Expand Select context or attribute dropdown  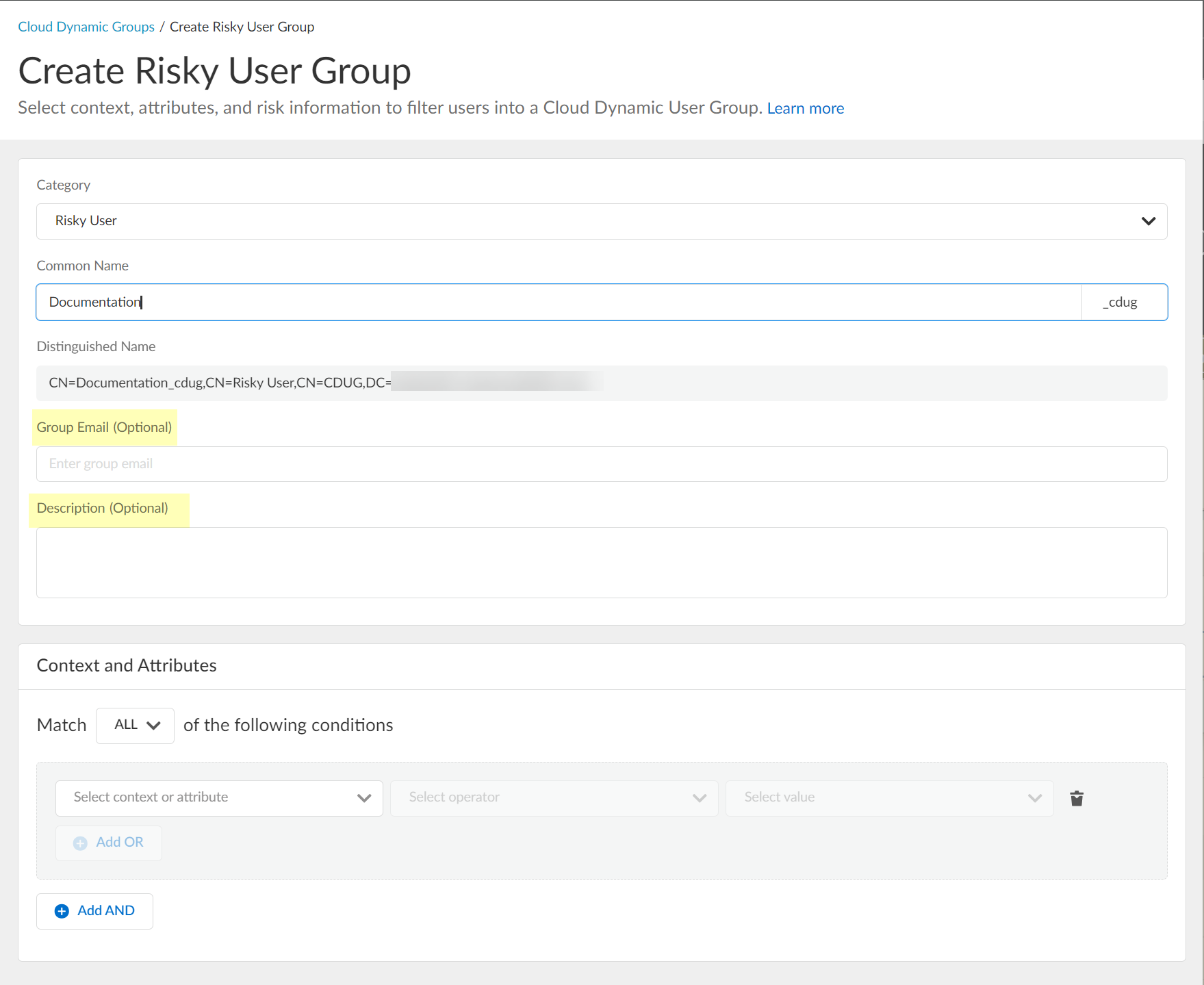[219, 798]
